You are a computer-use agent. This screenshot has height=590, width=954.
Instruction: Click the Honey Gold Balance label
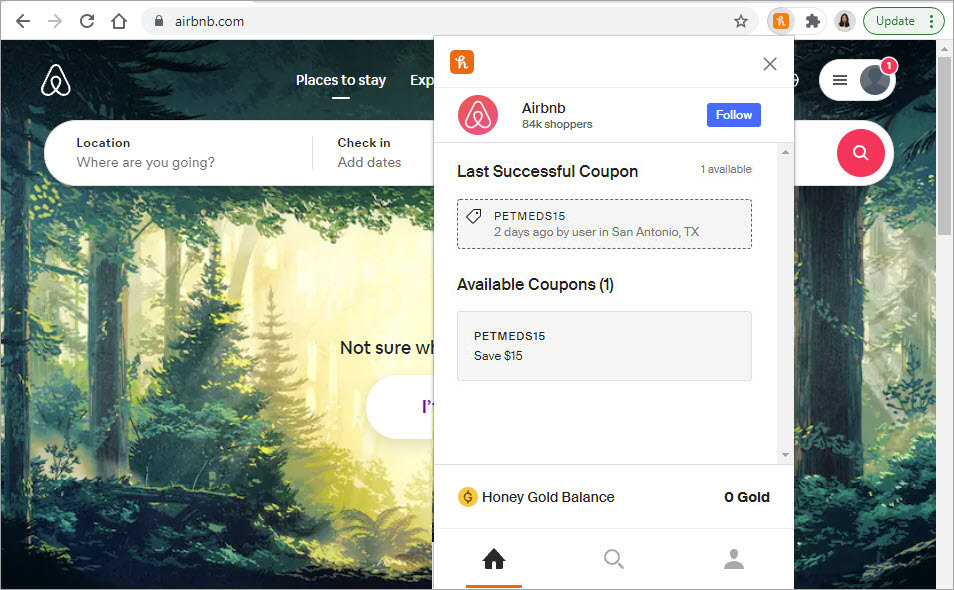(x=548, y=497)
